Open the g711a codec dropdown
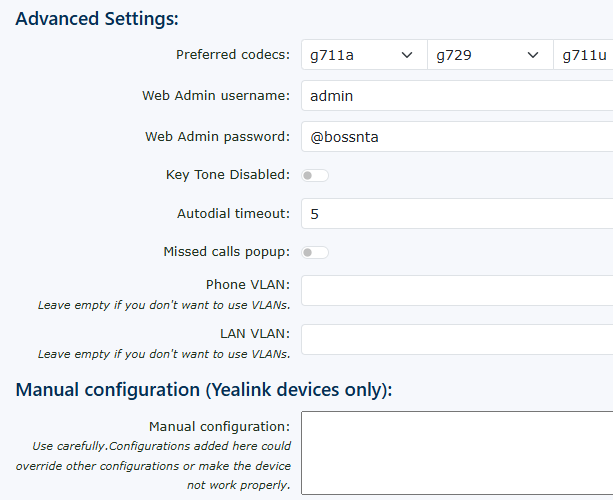 (364, 55)
